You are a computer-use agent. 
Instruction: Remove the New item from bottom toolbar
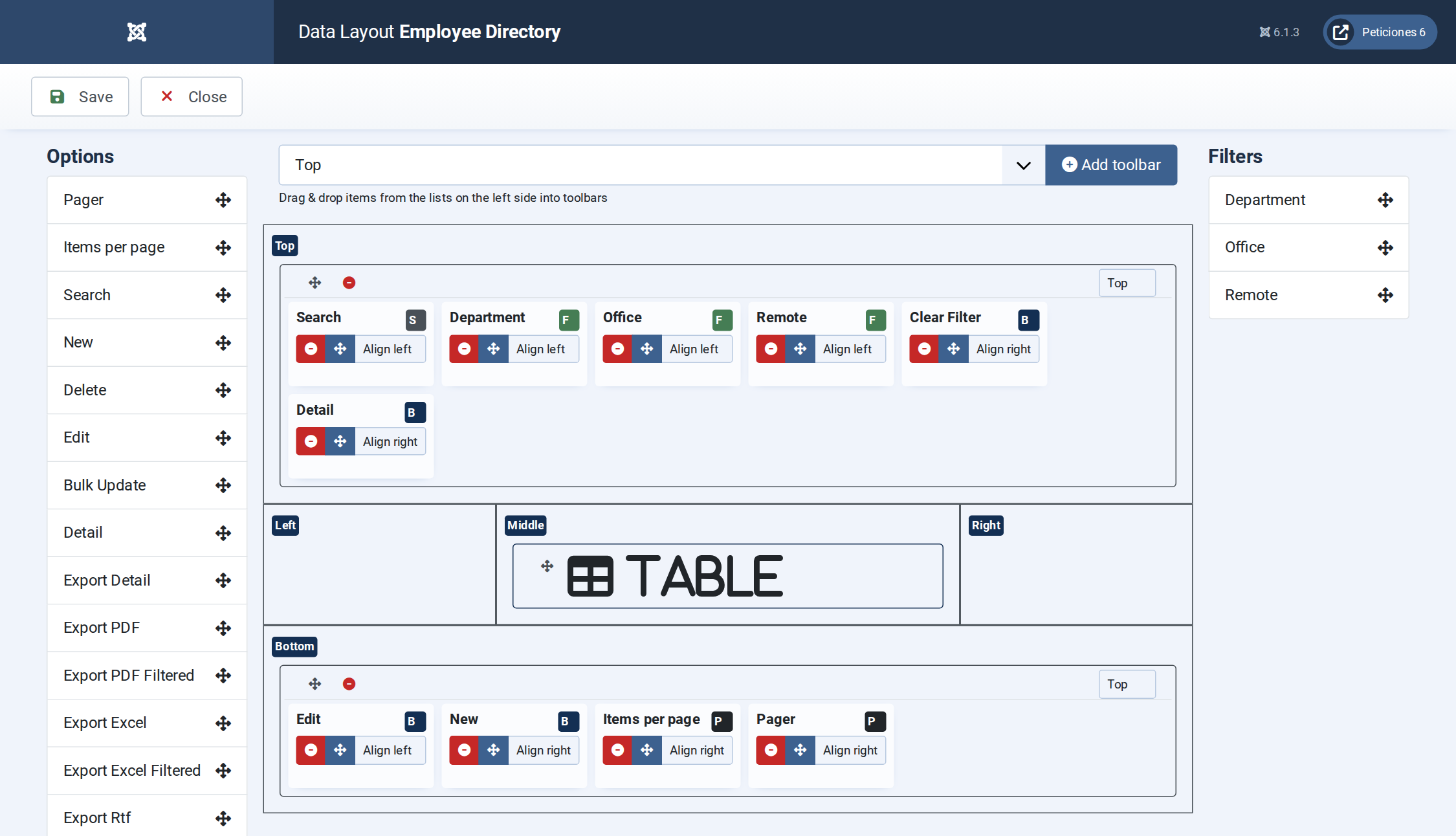(464, 750)
